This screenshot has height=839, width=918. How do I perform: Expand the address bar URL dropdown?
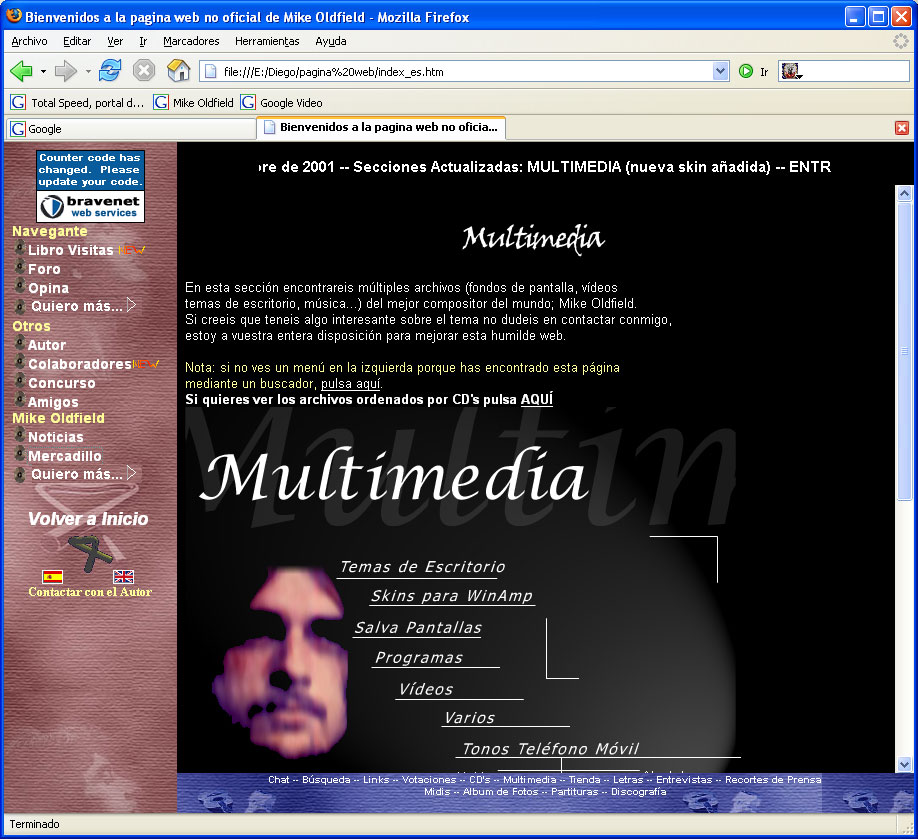(721, 71)
